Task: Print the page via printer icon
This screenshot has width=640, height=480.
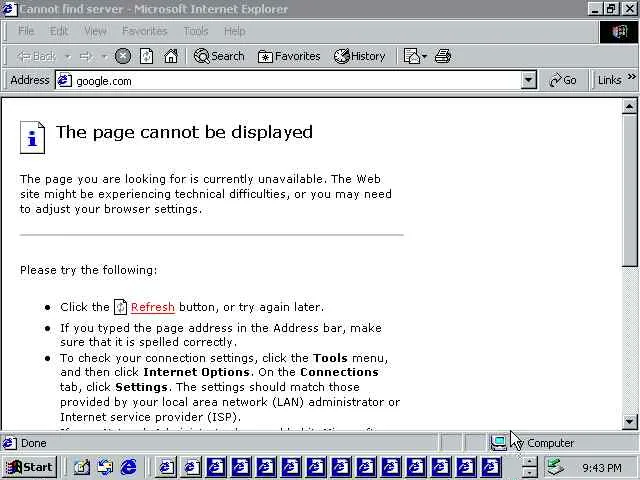Action: tap(443, 56)
